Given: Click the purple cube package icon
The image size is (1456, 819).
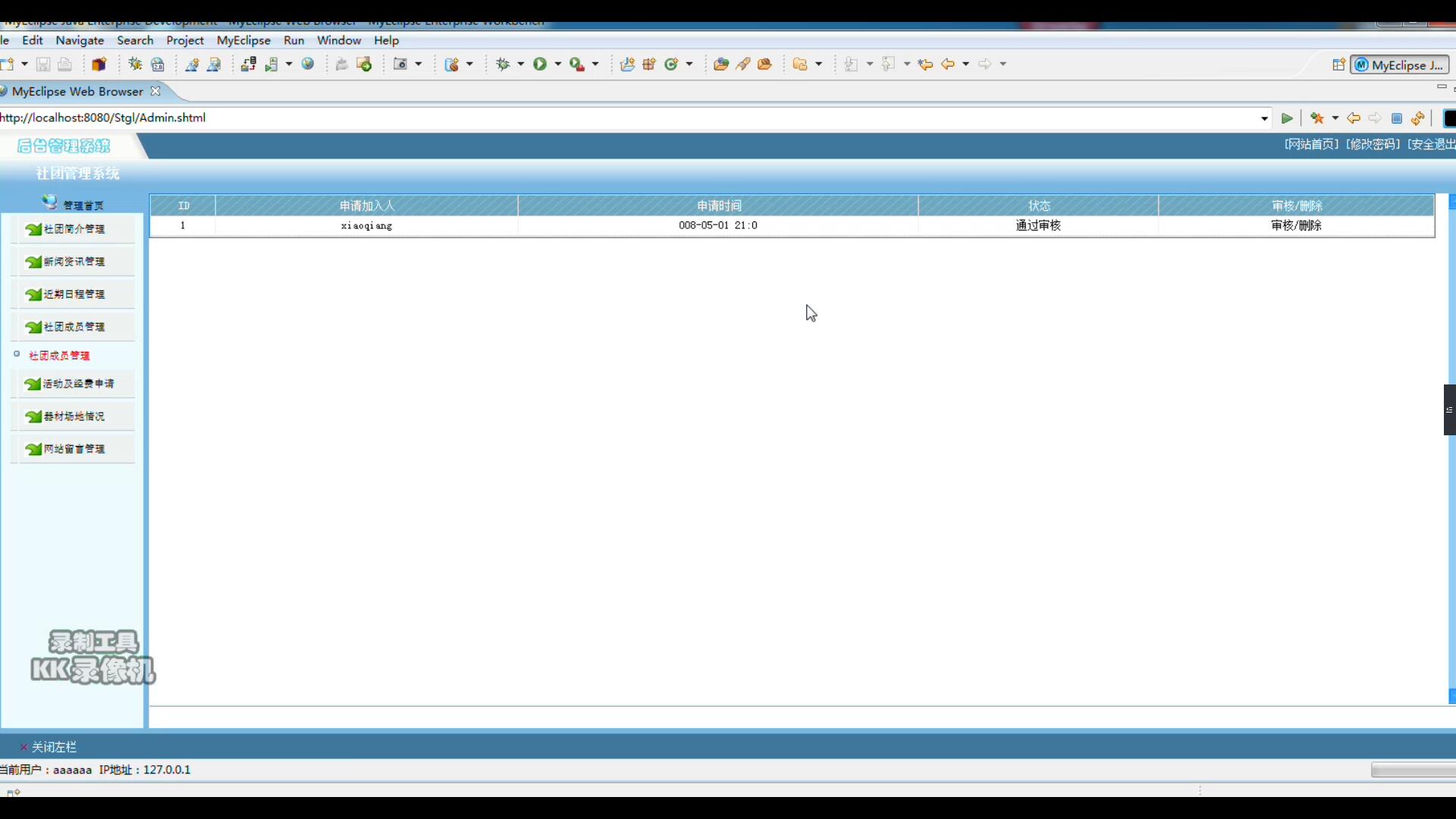Looking at the screenshot, I should pyautogui.click(x=99, y=64).
